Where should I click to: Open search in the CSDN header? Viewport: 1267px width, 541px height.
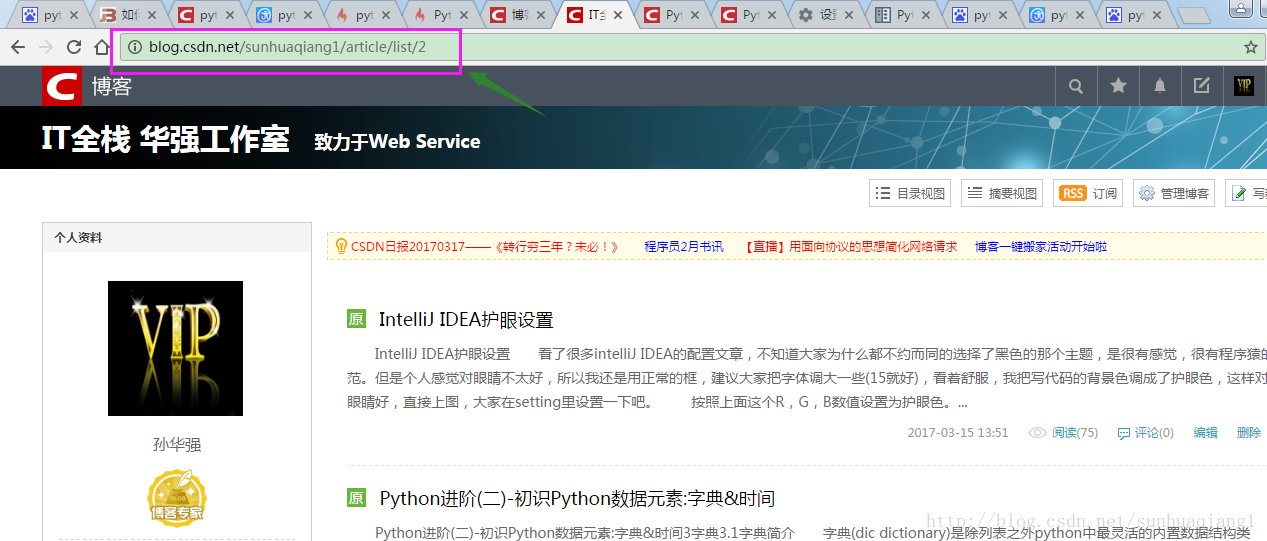(x=1076, y=86)
